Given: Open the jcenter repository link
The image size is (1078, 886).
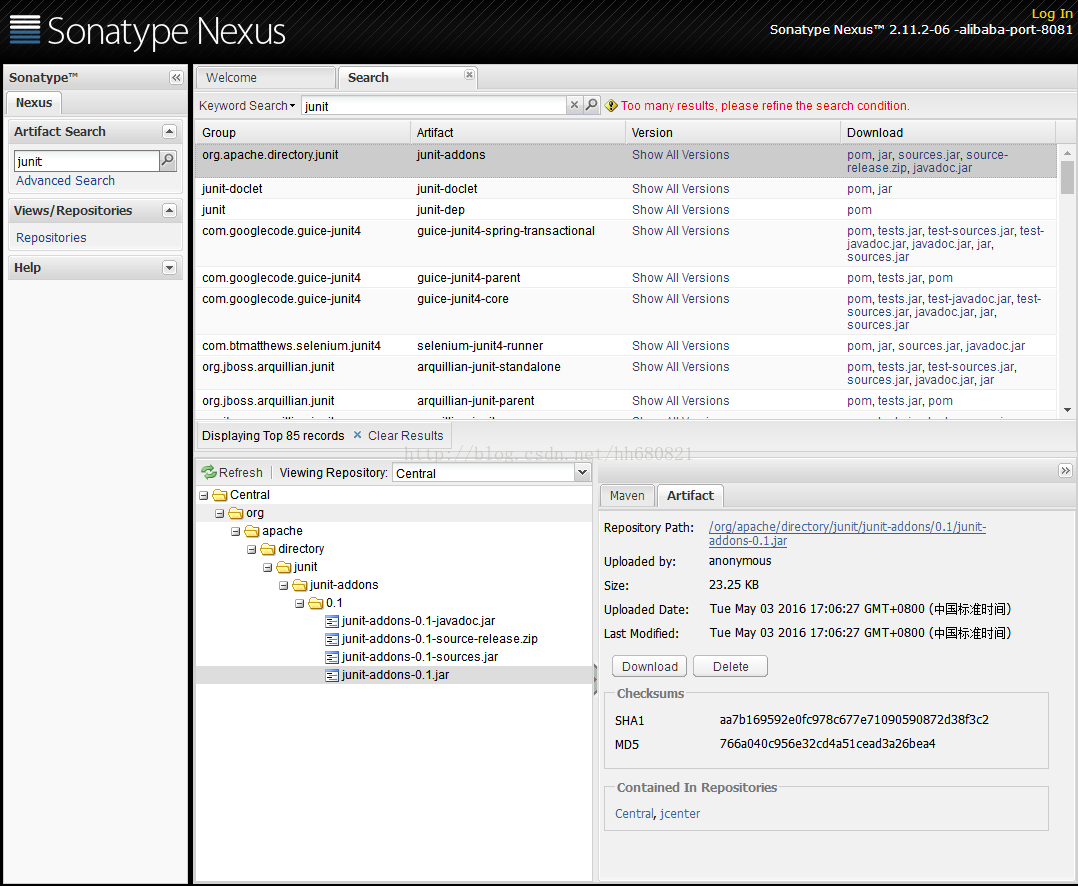Looking at the screenshot, I should click(680, 813).
